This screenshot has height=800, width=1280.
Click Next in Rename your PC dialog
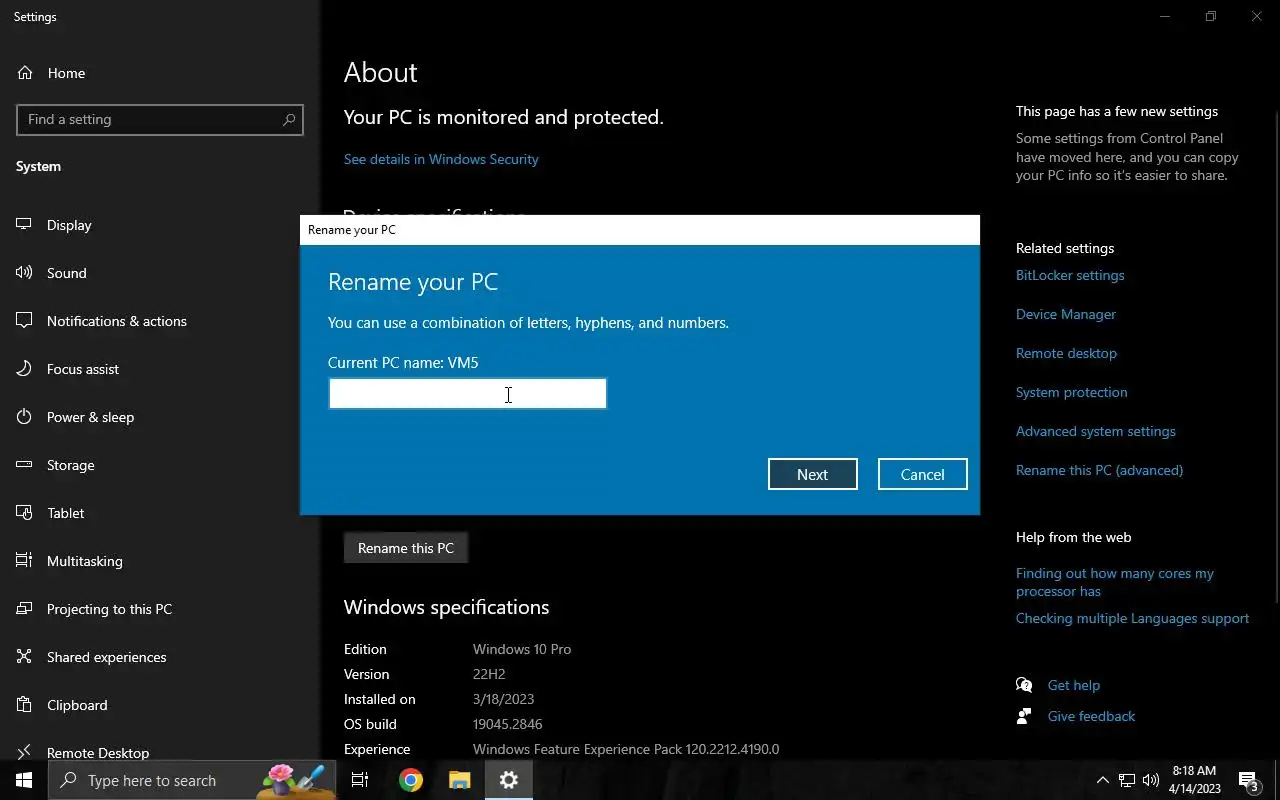(812, 474)
